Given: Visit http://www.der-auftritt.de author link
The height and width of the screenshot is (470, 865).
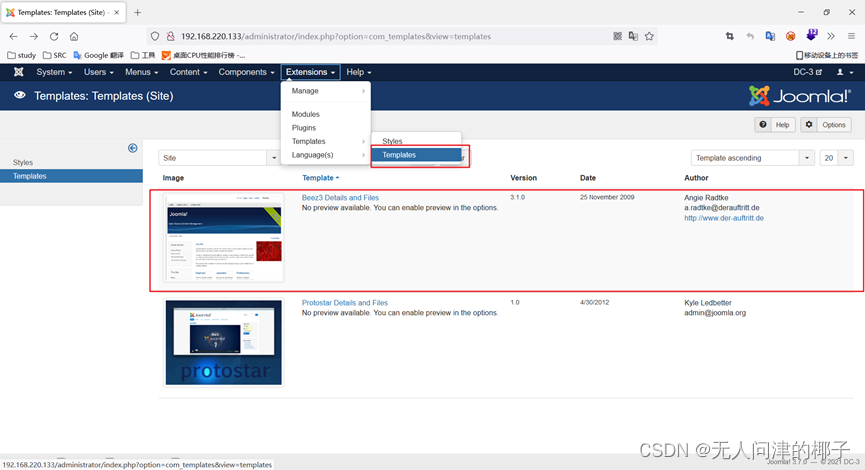Looking at the screenshot, I should coord(724,218).
